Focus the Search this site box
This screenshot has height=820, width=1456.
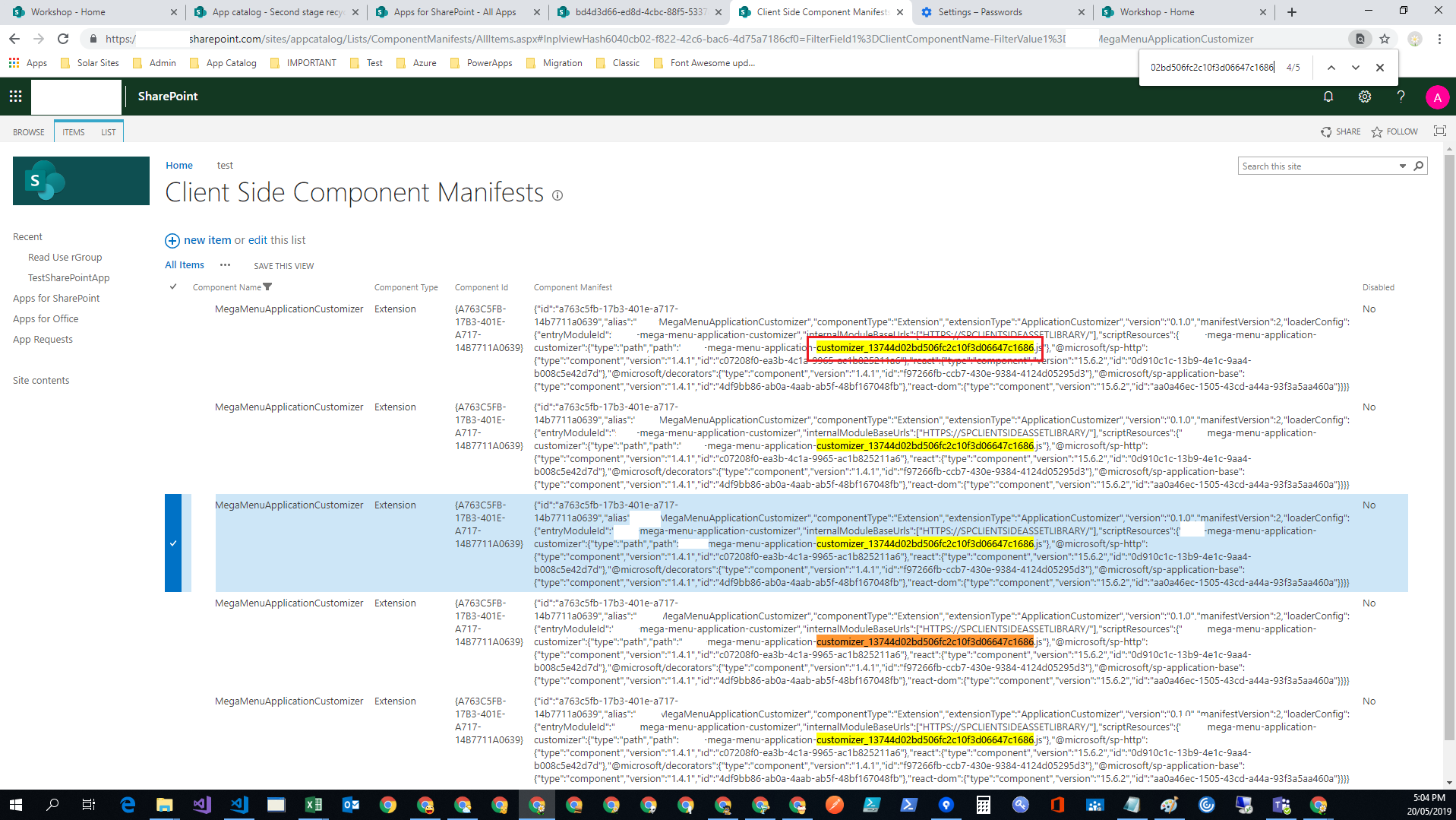(x=1318, y=166)
